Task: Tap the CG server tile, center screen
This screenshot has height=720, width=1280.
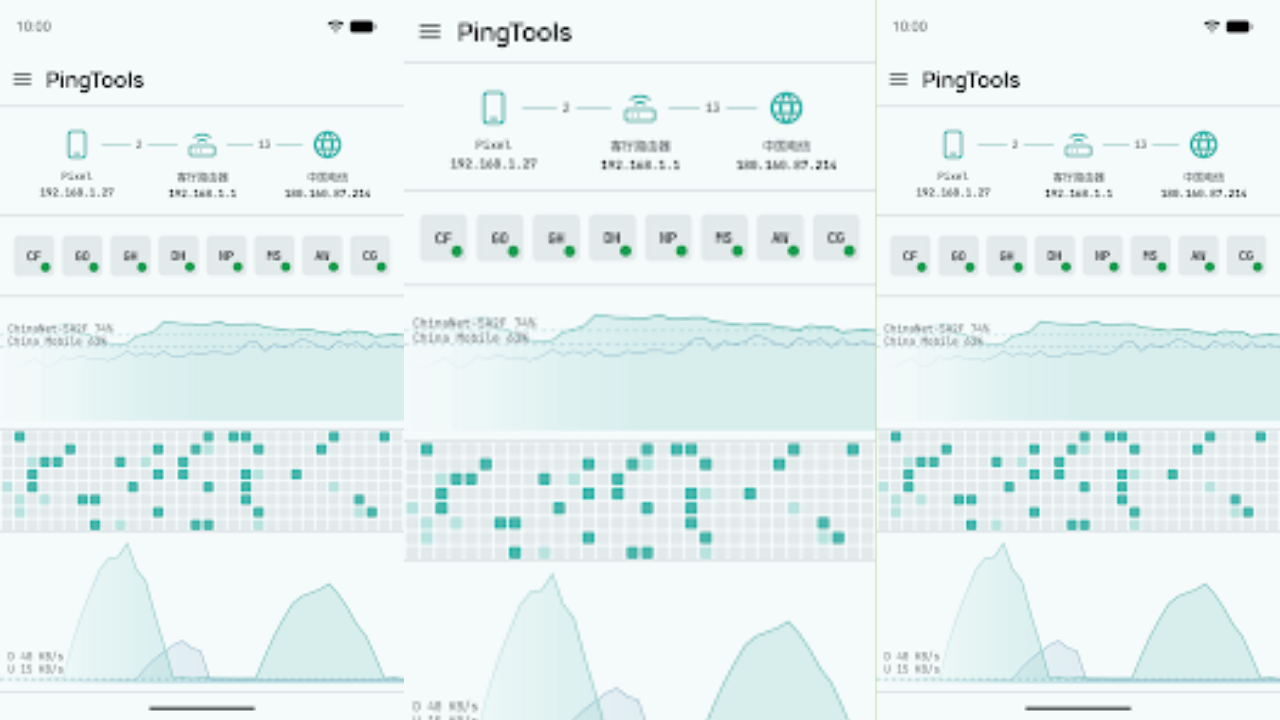Action: [x=836, y=238]
